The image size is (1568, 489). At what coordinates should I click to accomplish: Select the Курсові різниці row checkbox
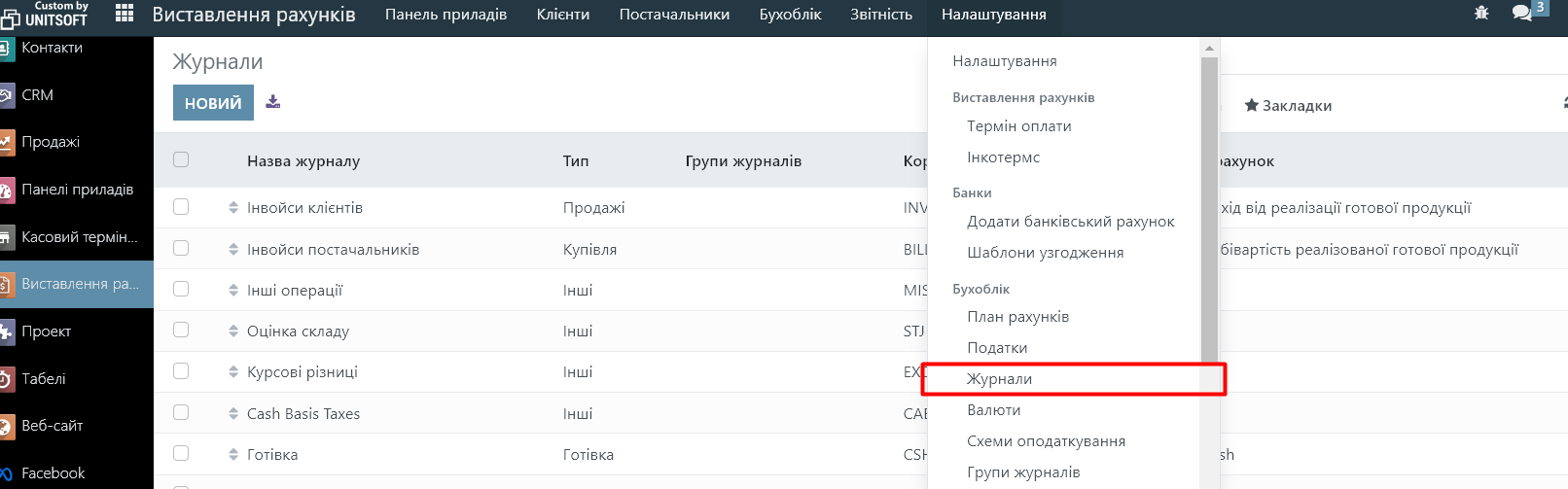pos(181,371)
